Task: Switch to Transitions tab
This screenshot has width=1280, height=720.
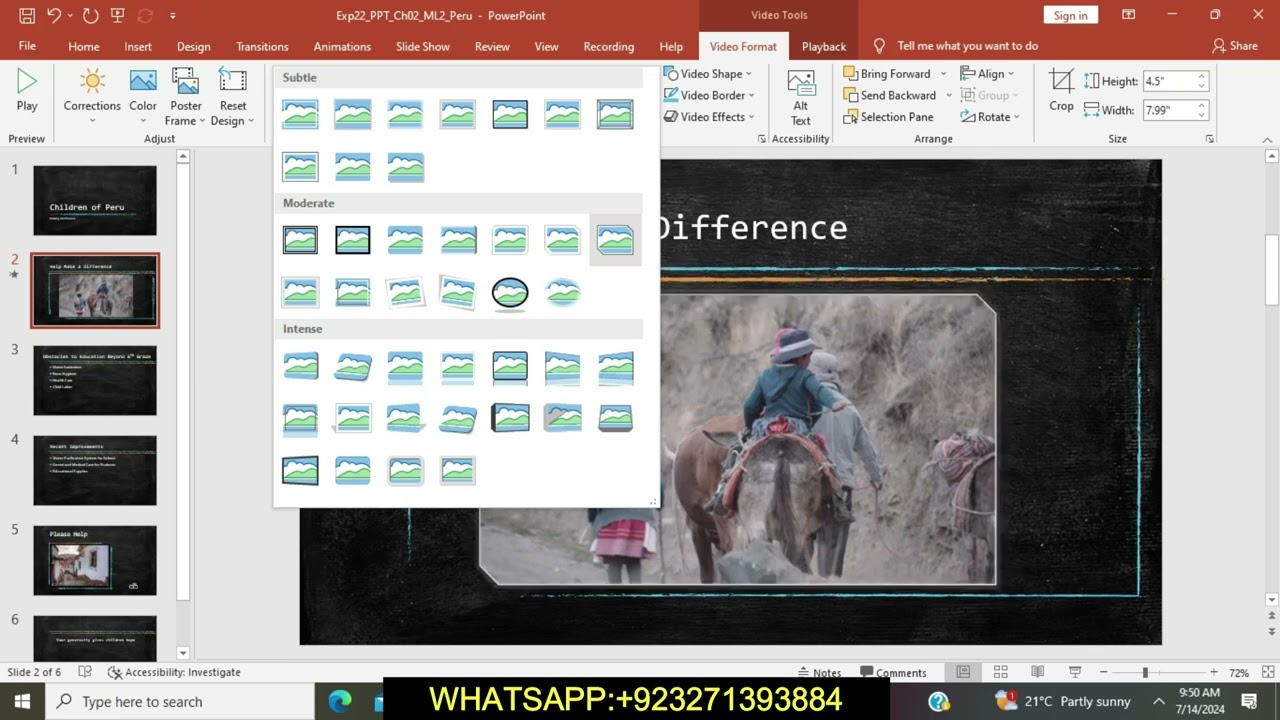Action: click(x=262, y=46)
